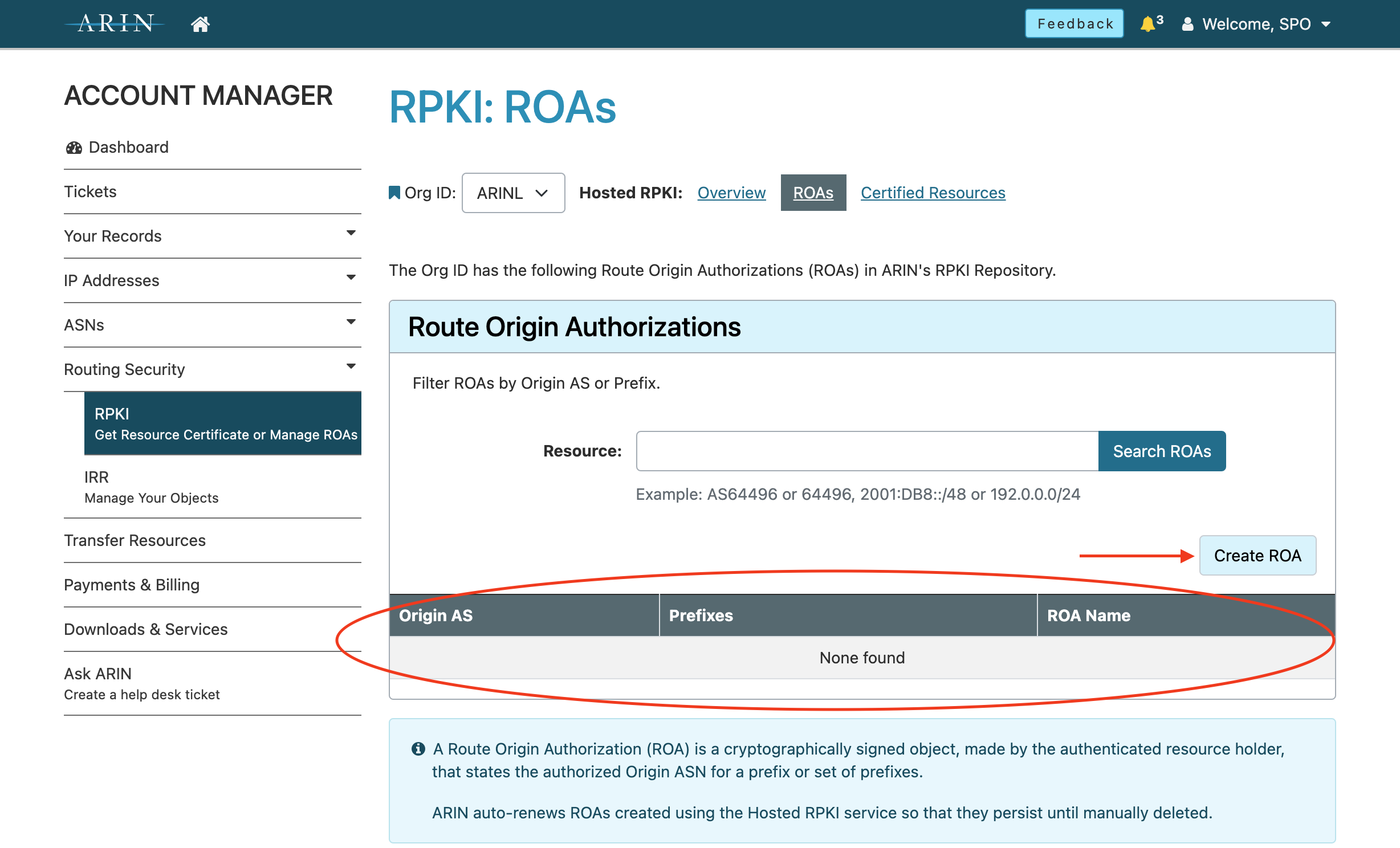The height and width of the screenshot is (848, 1400).
Task: Click Search ROAs button
Action: 1162,451
